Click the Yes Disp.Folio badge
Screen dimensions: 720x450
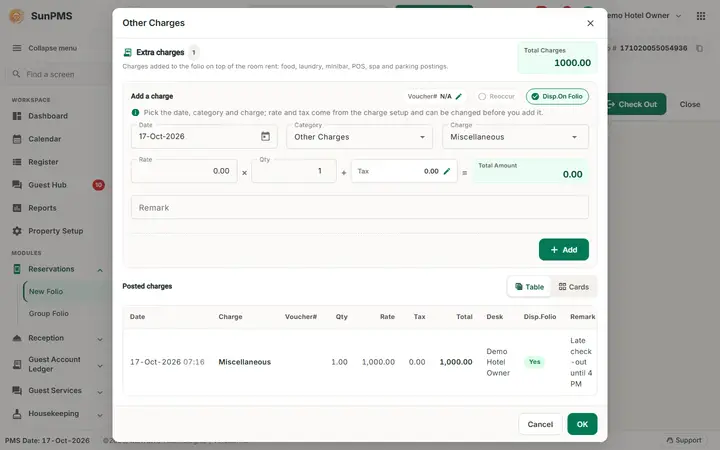pos(534,362)
